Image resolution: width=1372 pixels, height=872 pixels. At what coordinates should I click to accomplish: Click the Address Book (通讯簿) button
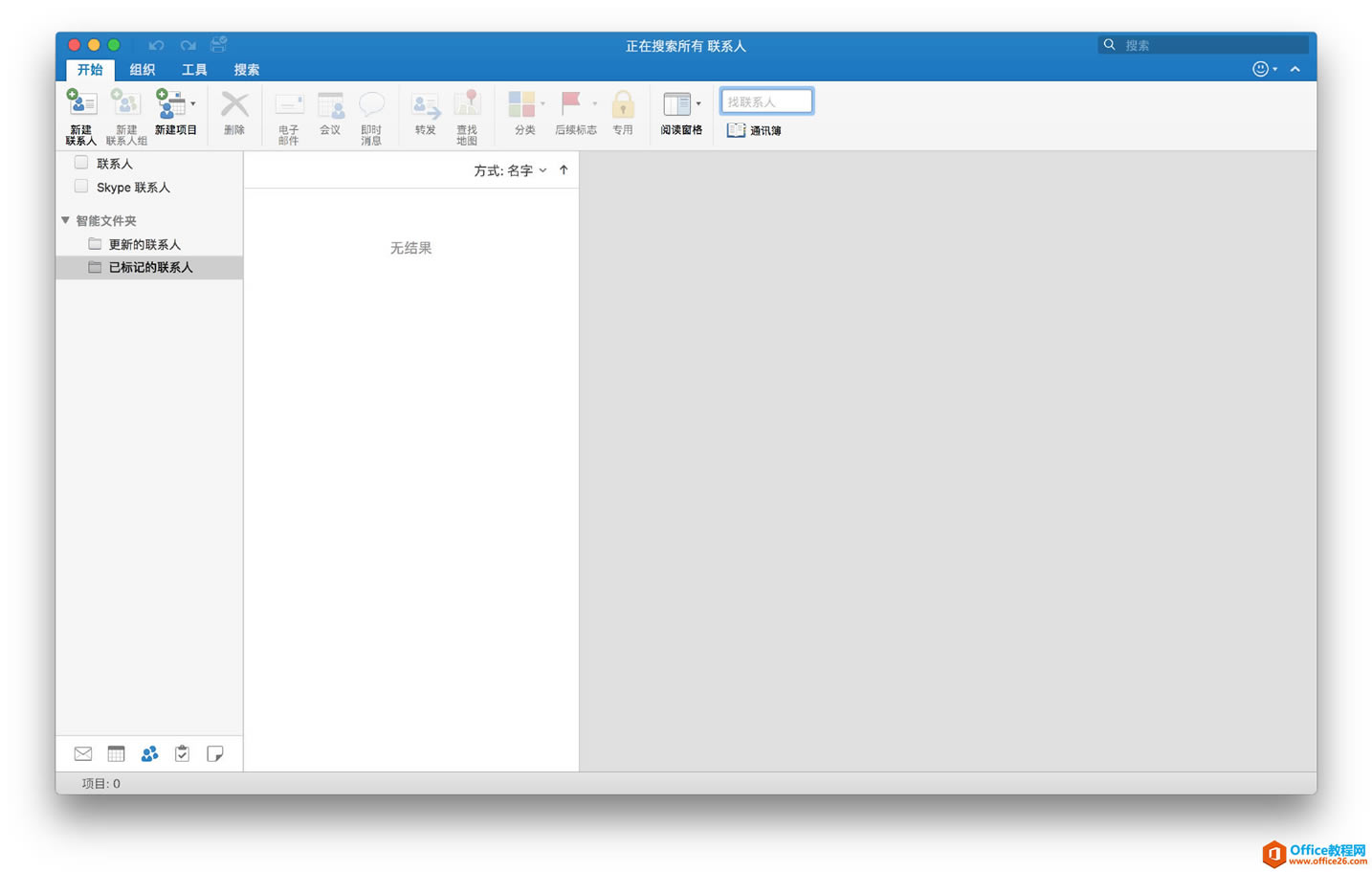[x=754, y=130]
